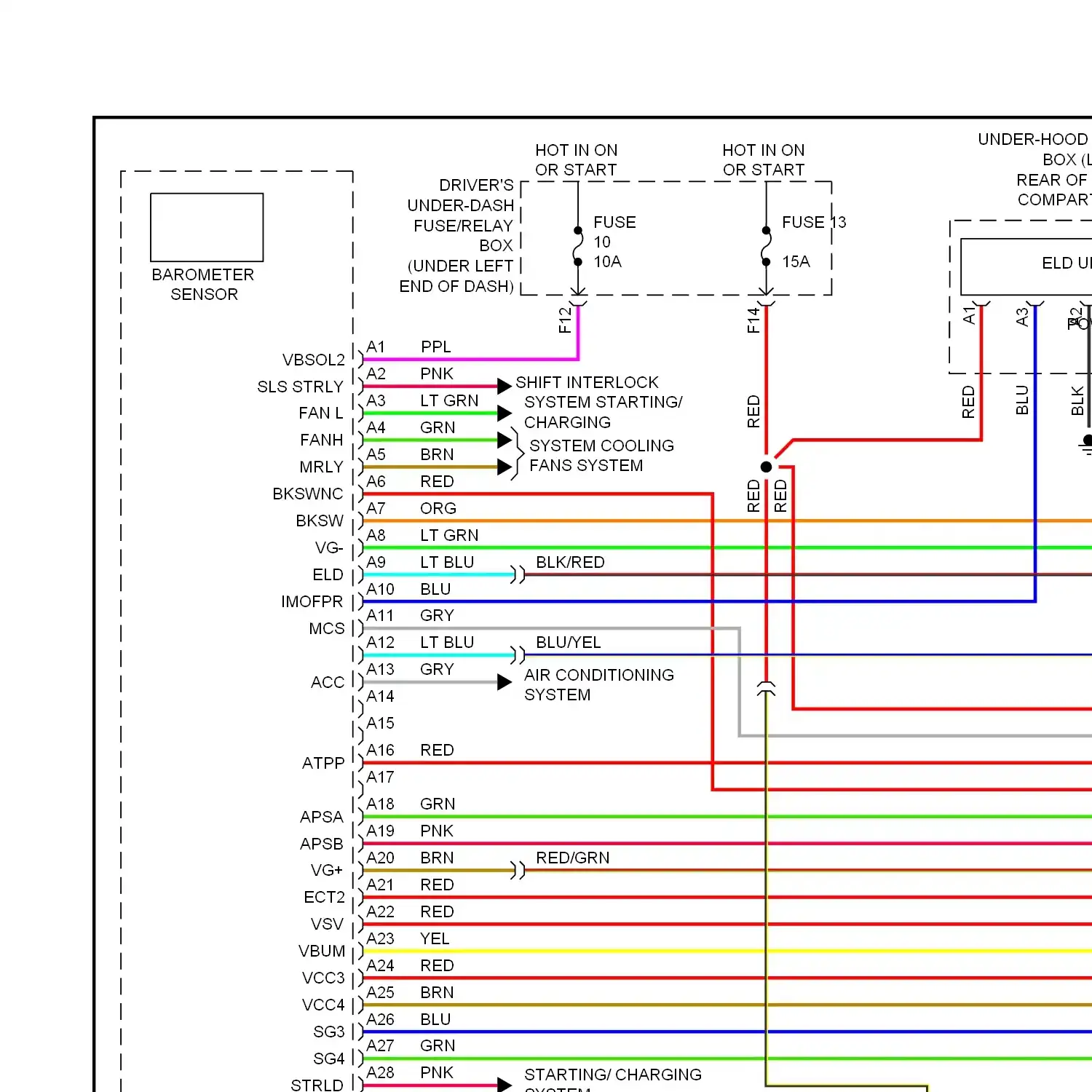
Task: Click the red wire splice junction dot
Action: pos(766,467)
